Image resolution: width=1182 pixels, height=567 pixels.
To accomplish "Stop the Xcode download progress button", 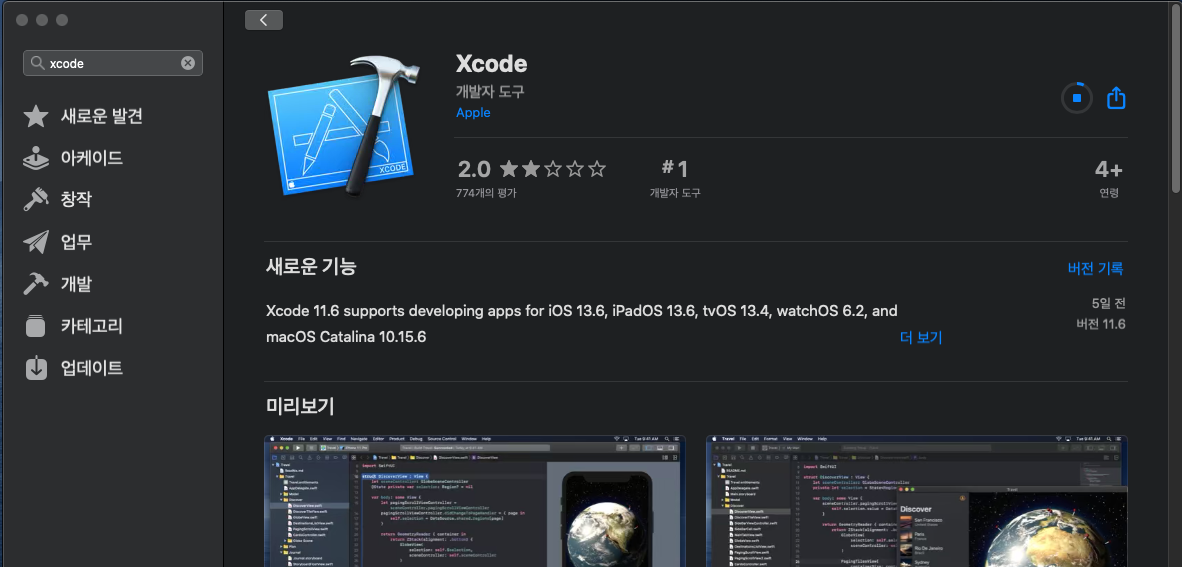I will [x=1076, y=98].
